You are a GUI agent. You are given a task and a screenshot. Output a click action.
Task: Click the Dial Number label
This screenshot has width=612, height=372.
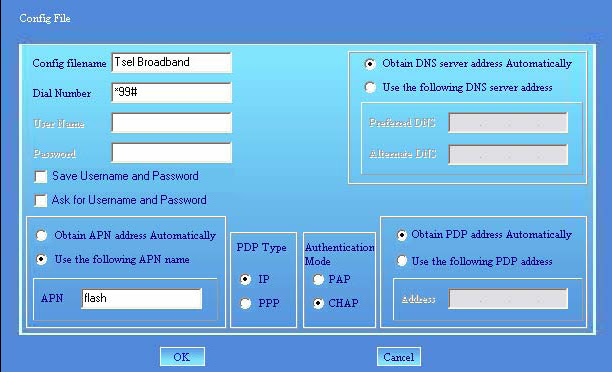pos(62,93)
